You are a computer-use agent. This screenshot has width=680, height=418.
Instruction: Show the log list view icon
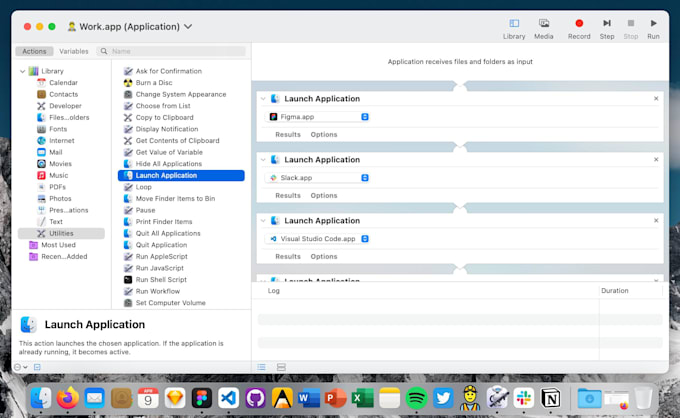point(262,367)
